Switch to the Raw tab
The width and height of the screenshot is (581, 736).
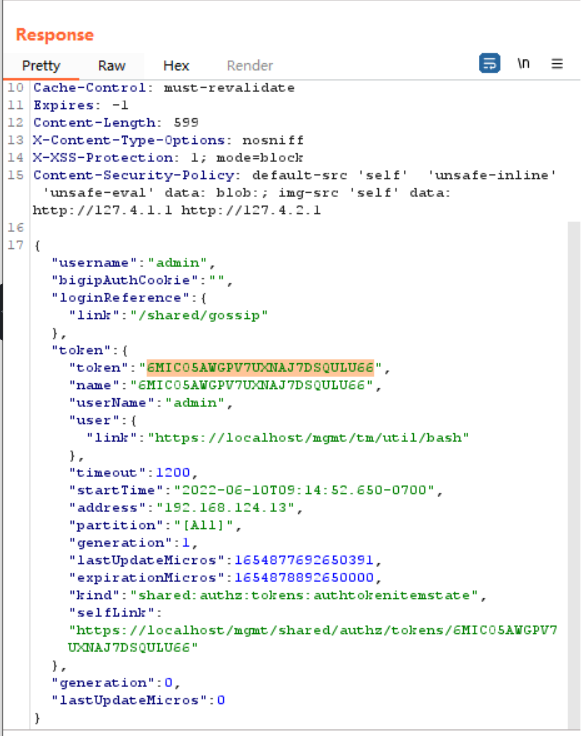pos(112,65)
